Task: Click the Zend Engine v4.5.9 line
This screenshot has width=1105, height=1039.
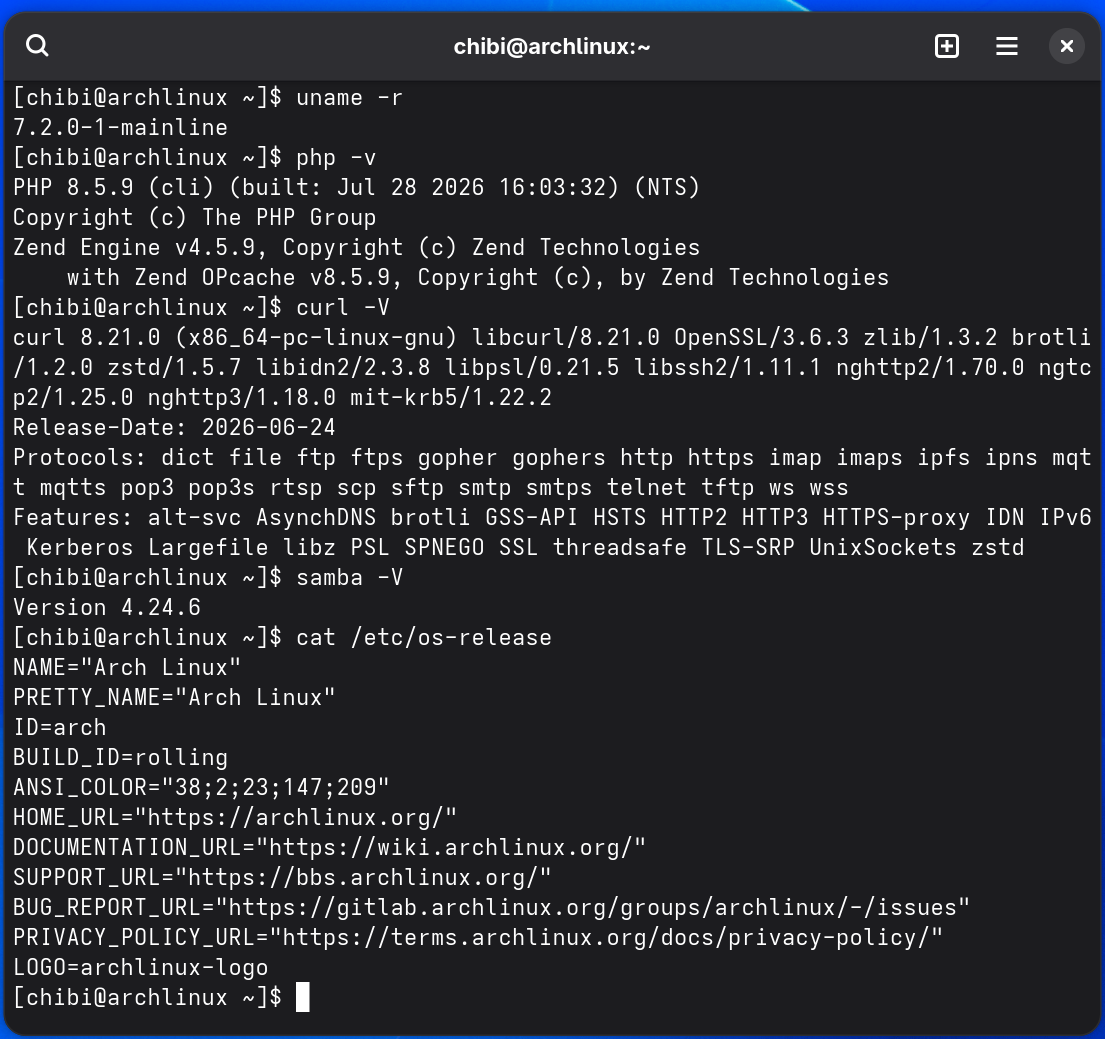Action: [356, 247]
